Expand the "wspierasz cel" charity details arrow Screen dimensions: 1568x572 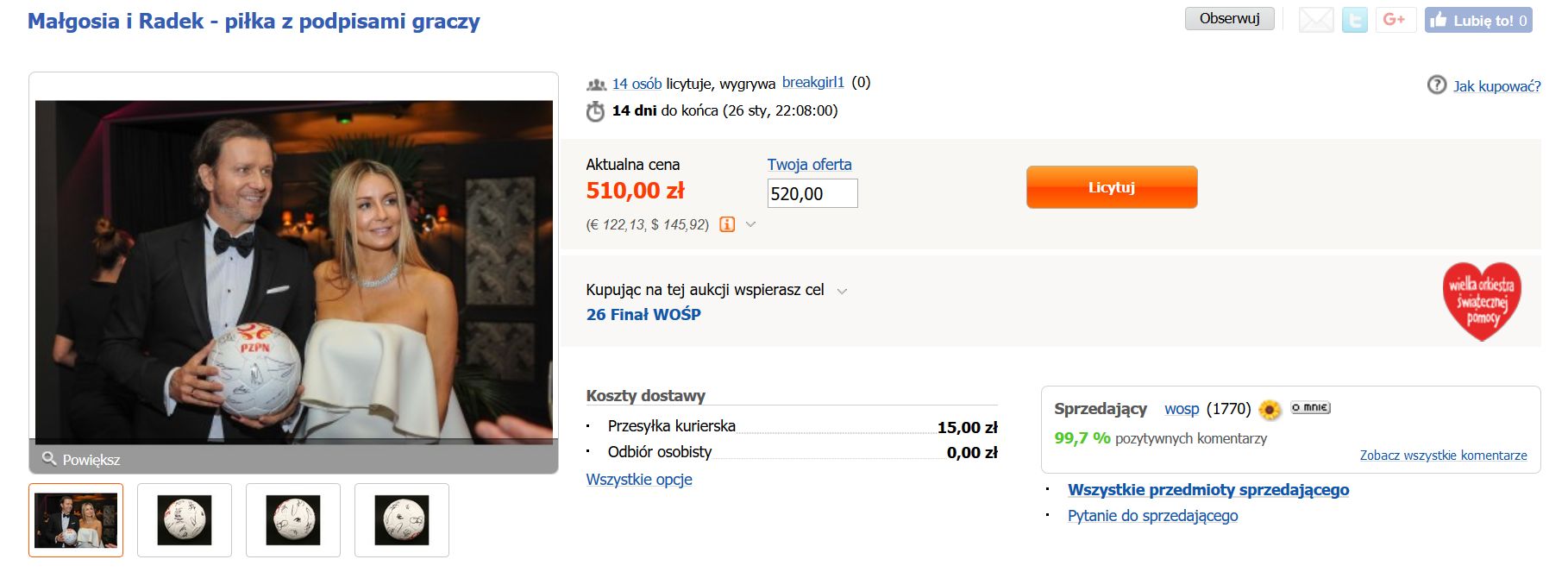click(x=843, y=291)
